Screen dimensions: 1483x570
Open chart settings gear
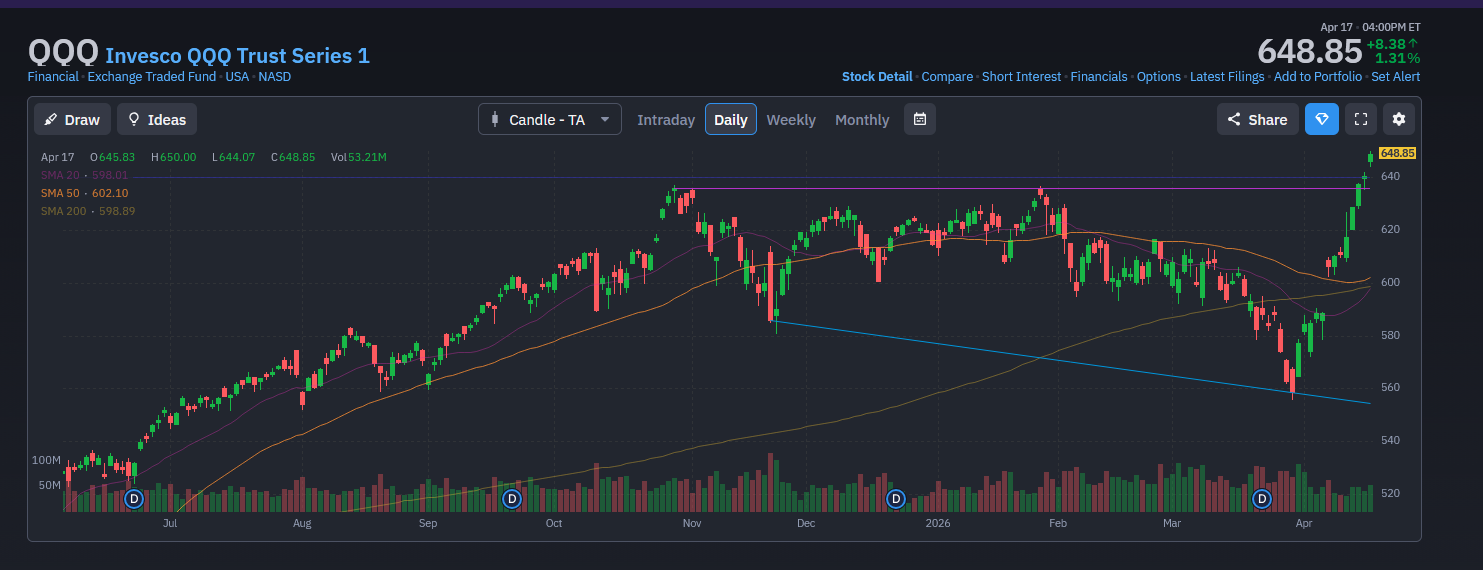(x=1398, y=119)
